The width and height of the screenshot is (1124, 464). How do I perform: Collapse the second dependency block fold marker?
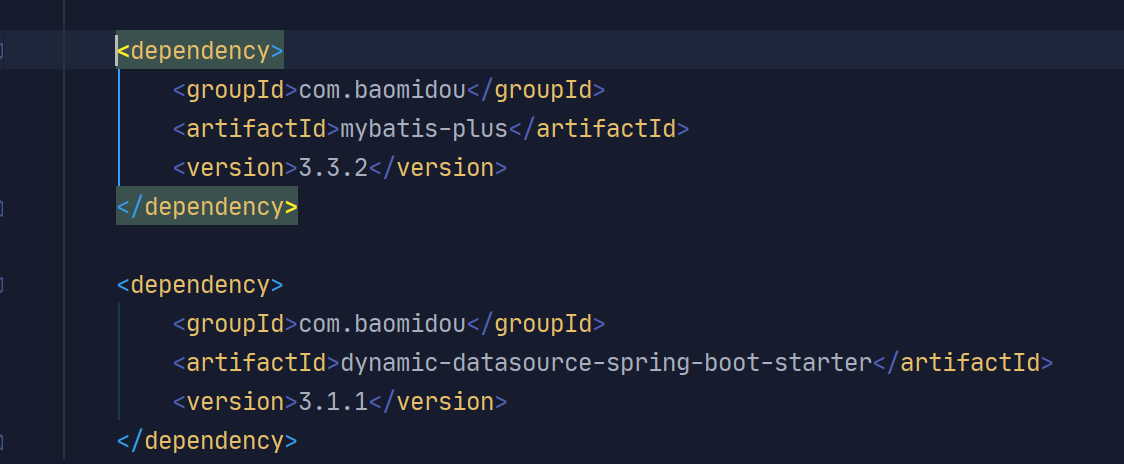[2, 285]
